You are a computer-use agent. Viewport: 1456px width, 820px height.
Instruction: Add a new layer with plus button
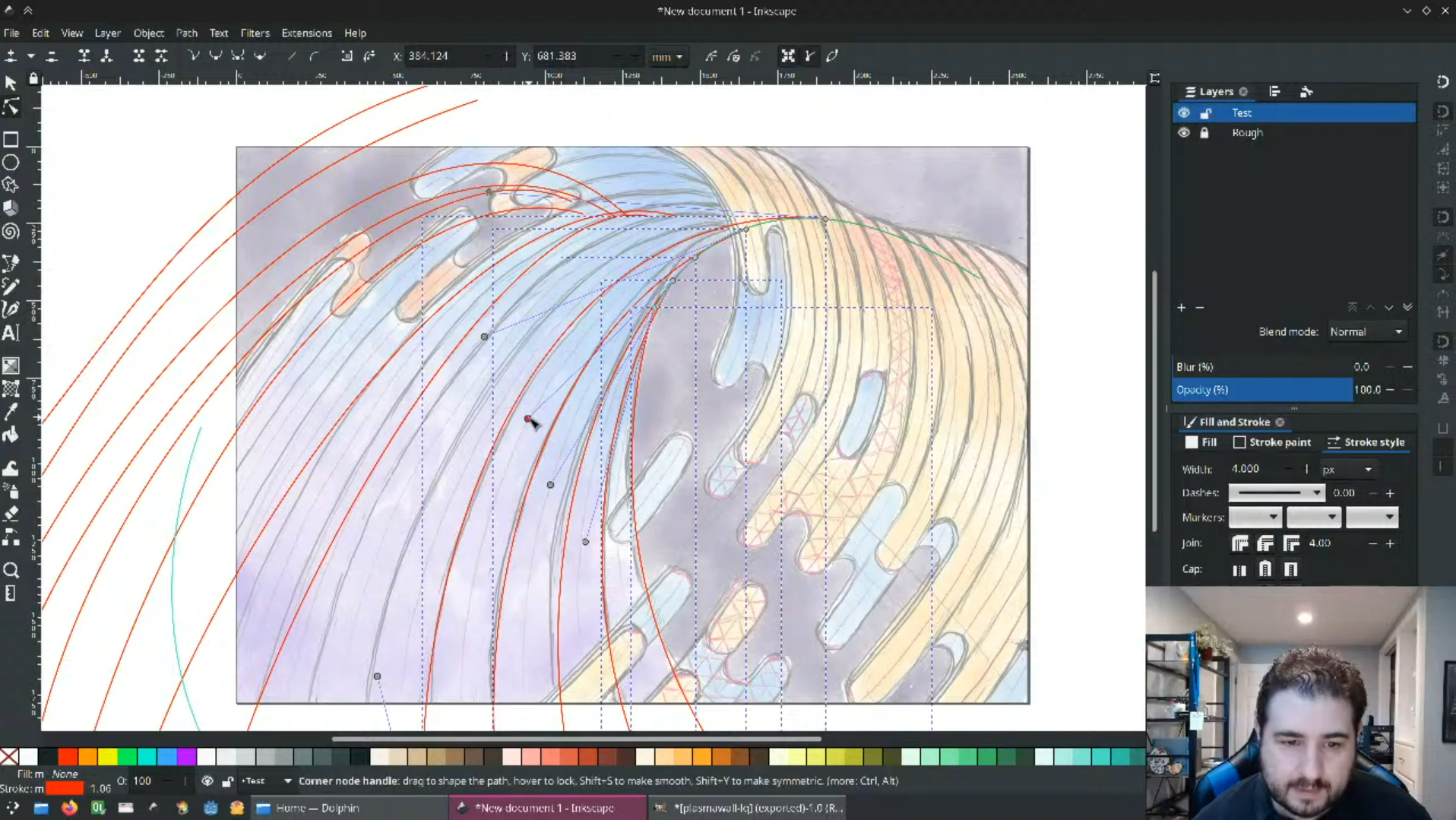[x=1181, y=308]
